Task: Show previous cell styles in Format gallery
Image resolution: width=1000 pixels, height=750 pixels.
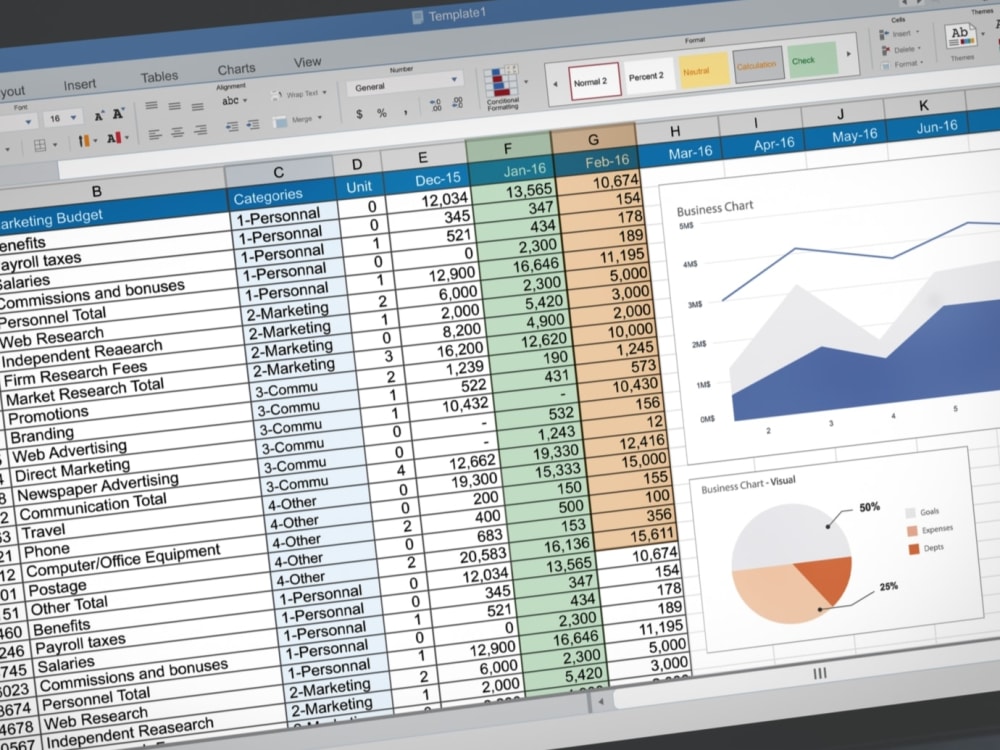Action: [x=555, y=84]
